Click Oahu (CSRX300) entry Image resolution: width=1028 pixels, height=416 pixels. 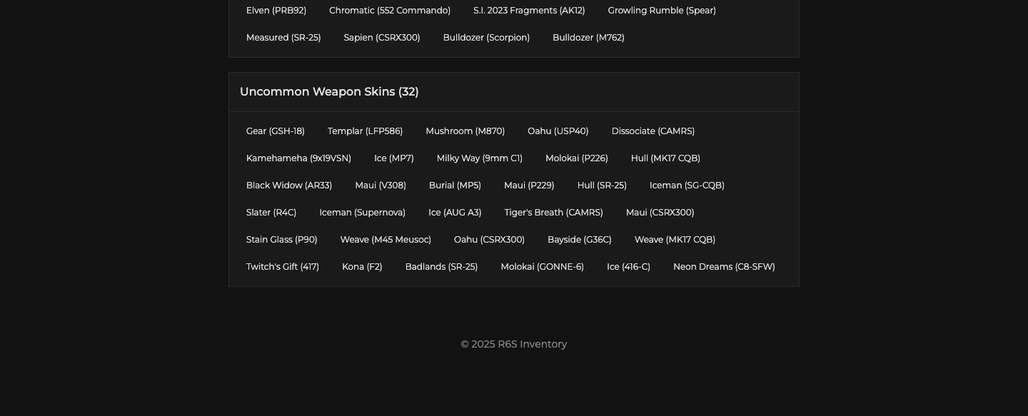click(489, 240)
